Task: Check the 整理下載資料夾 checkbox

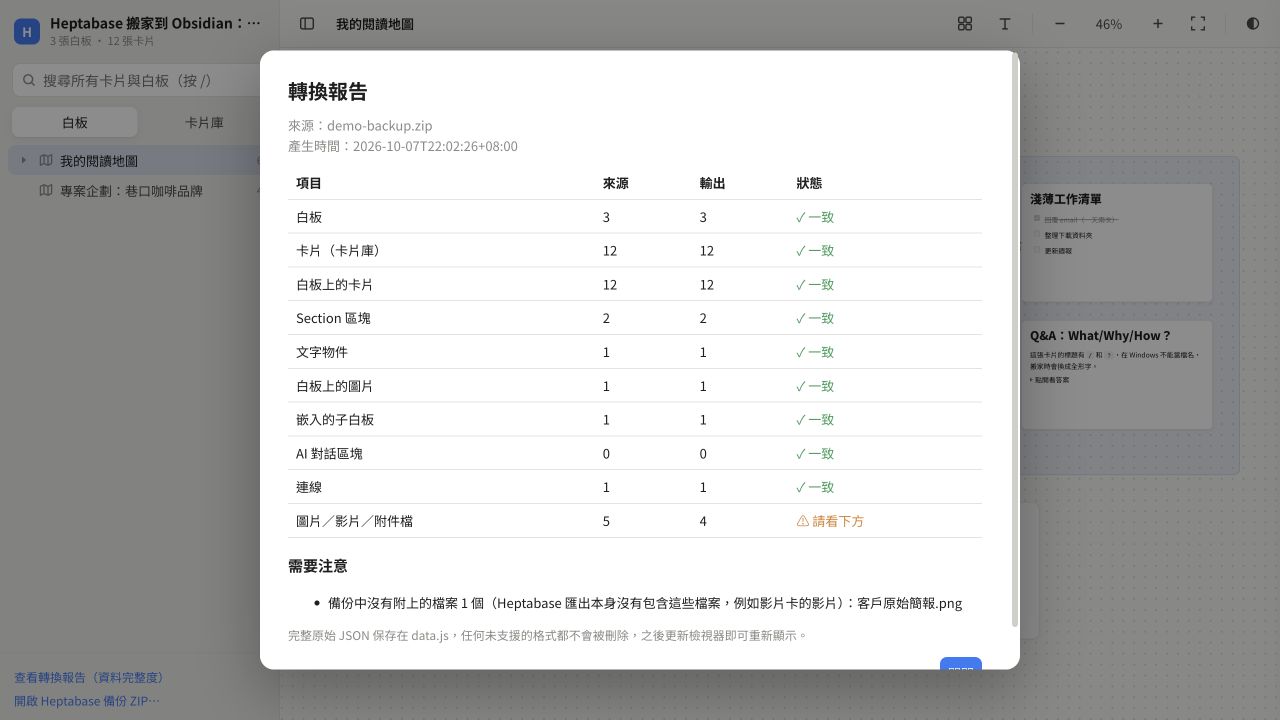Action: pyautogui.click(x=1037, y=235)
